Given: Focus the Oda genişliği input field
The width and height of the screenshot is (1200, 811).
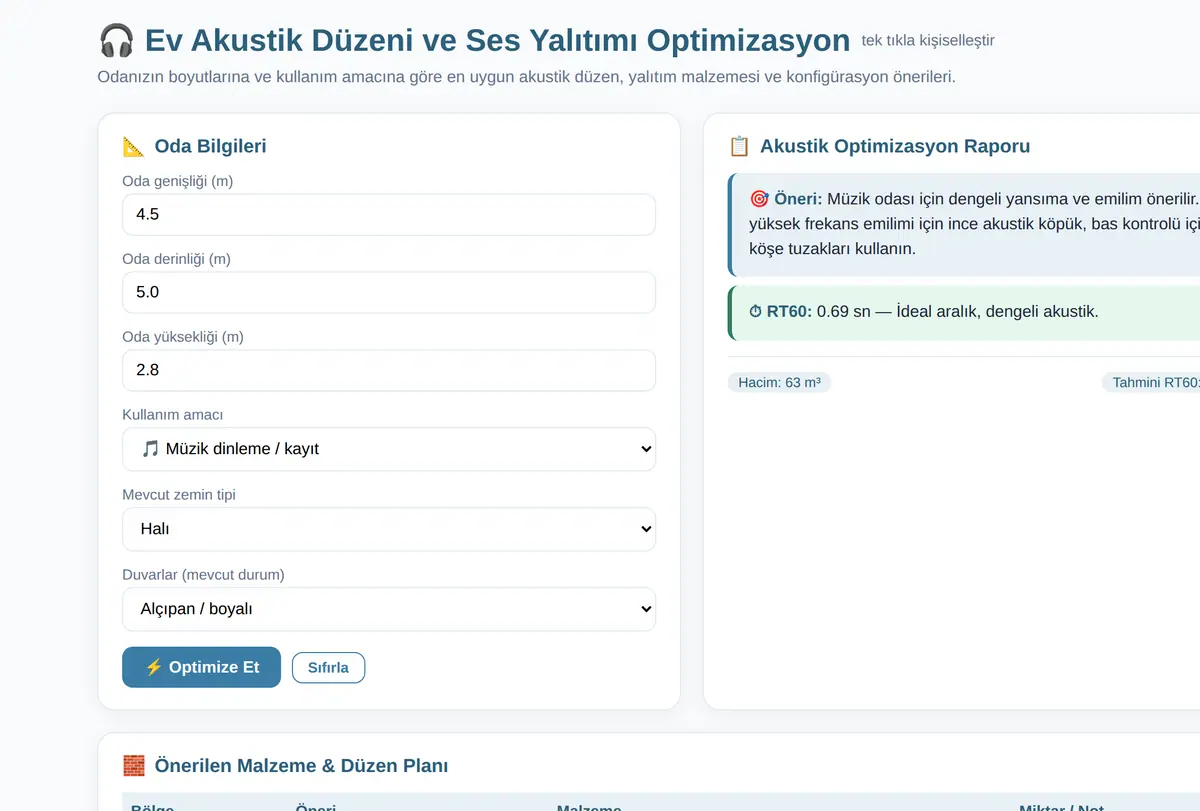Looking at the screenshot, I should coord(389,215).
